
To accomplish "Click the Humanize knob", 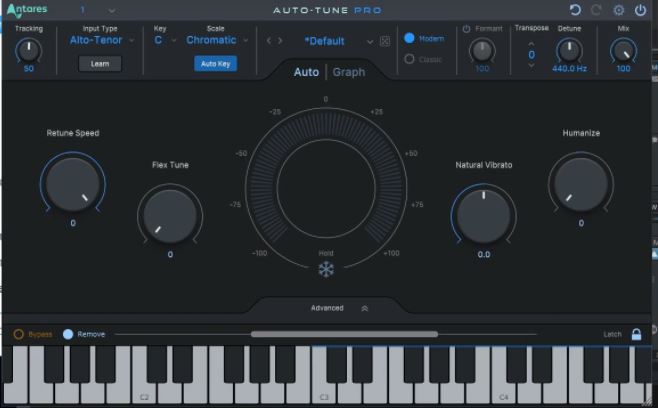I will (x=581, y=184).
